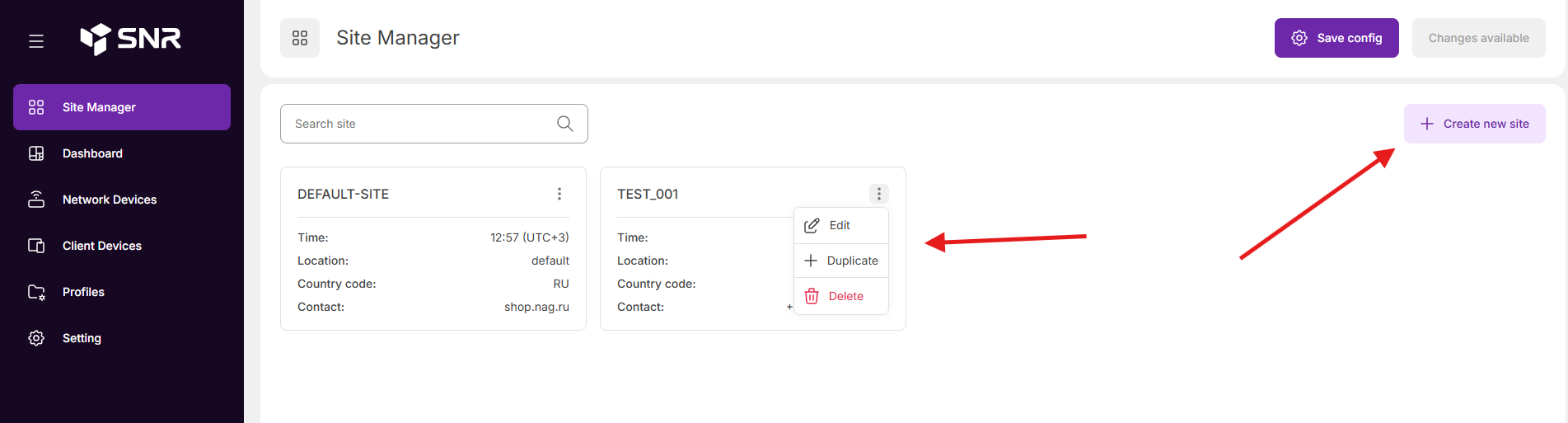
Task: Choose Duplicate from the site menu
Action: [851, 261]
